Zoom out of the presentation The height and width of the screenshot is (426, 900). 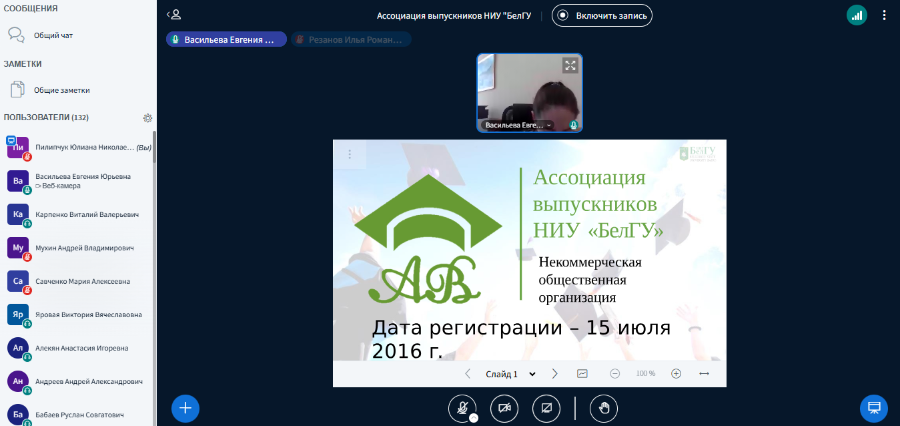point(615,374)
